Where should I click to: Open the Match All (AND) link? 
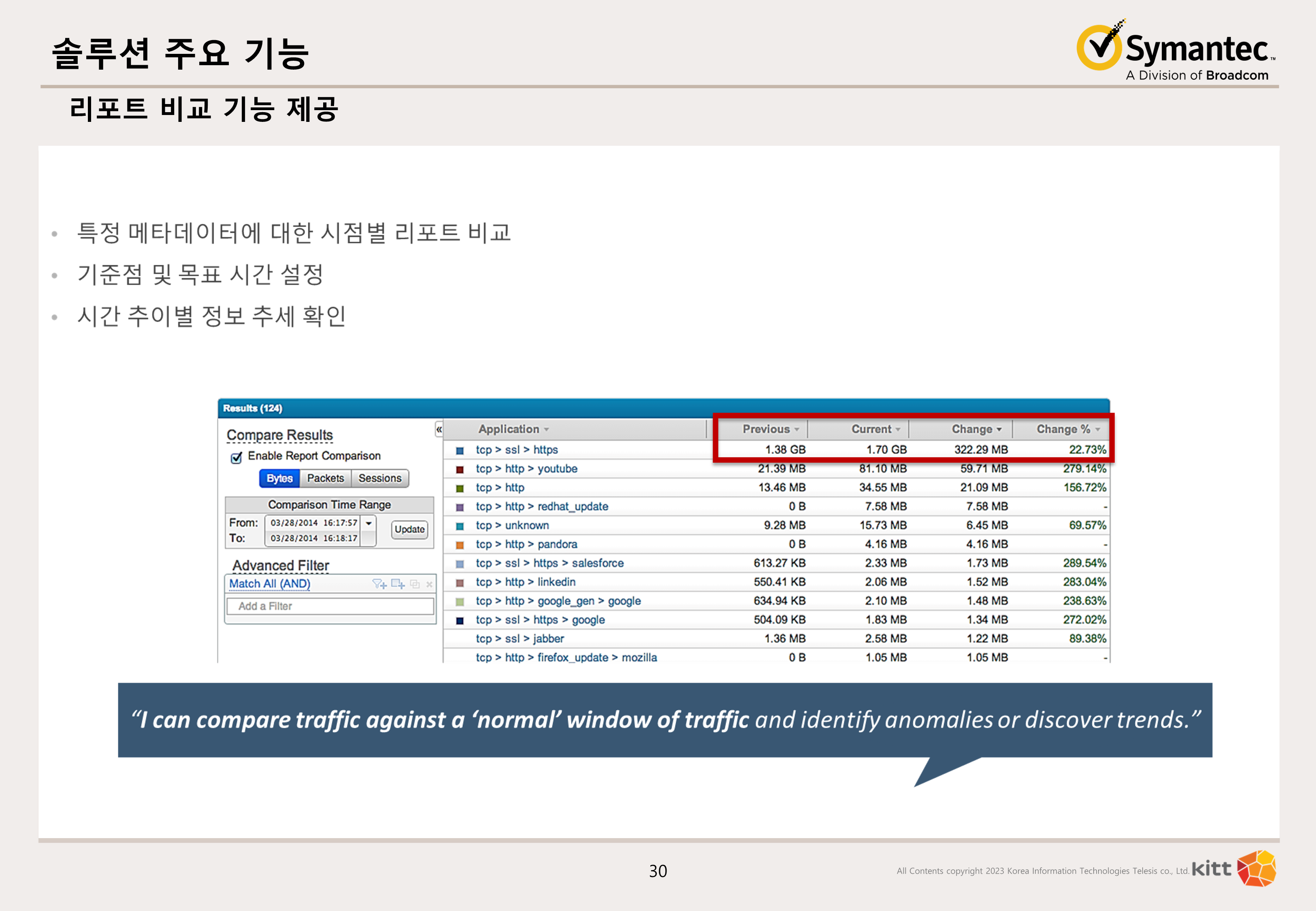(x=269, y=583)
